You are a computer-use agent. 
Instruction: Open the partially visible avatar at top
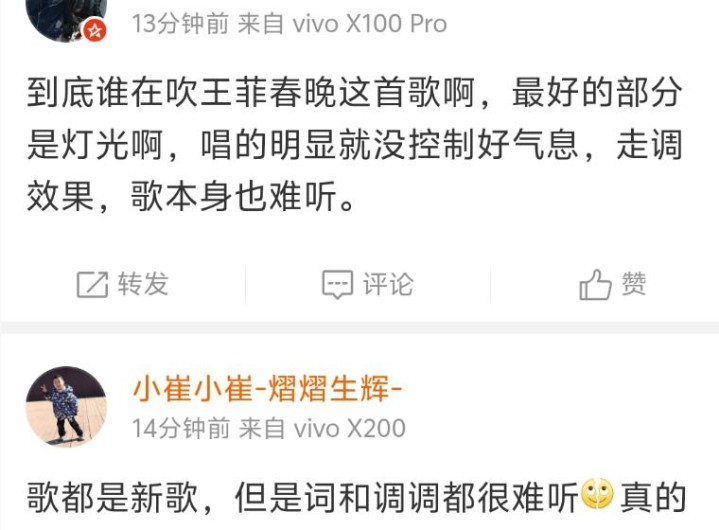(66, 17)
